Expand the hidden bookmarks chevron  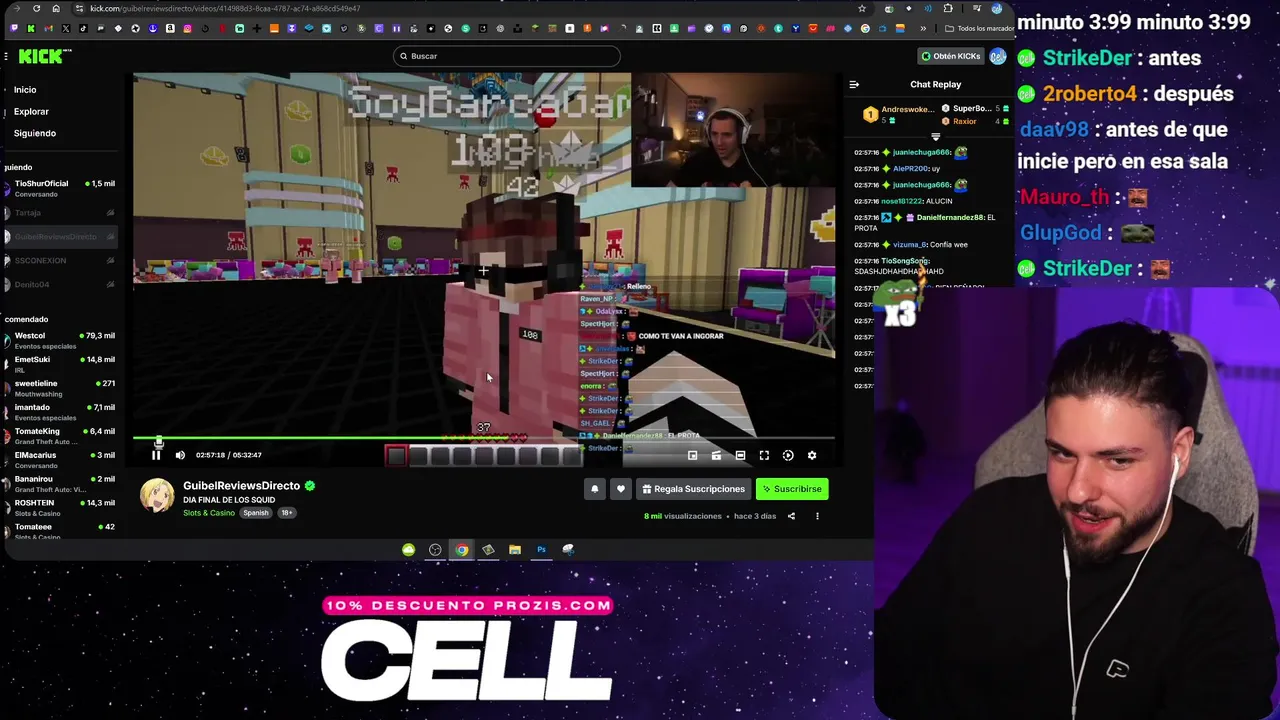tap(923, 28)
